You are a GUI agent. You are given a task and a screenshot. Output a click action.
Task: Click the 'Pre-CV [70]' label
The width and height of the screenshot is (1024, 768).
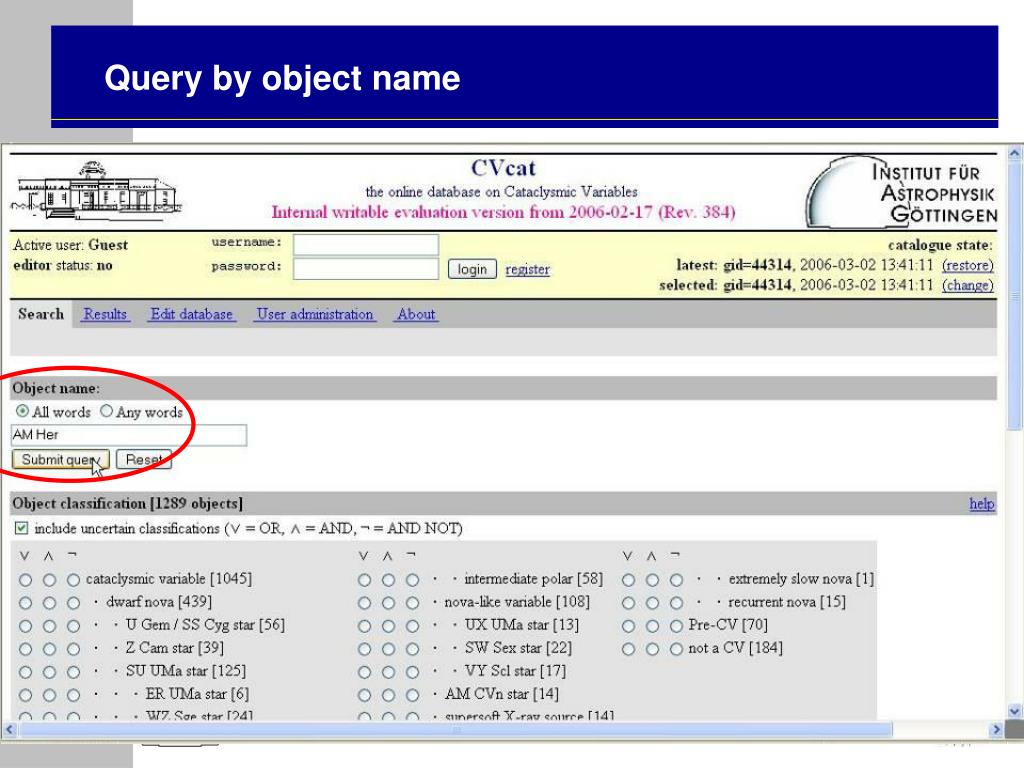(728, 626)
